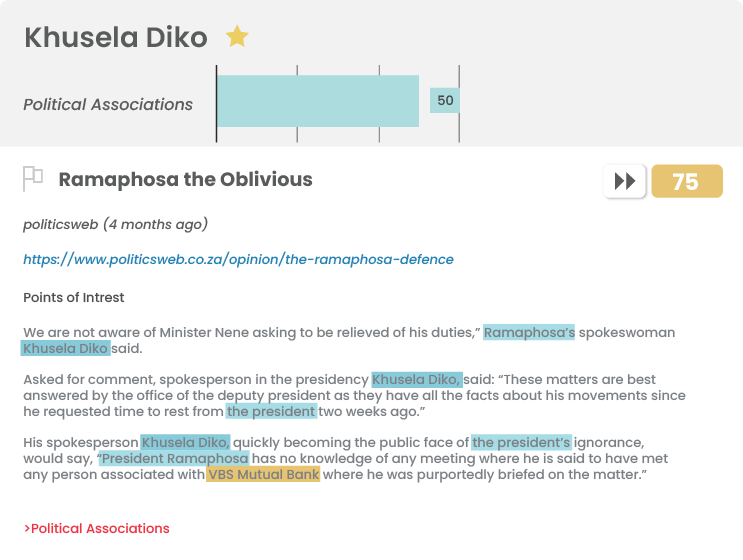The height and width of the screenshot is (560, 743).
Task: Click the fast-forward double arrow button
Action: 624,181
